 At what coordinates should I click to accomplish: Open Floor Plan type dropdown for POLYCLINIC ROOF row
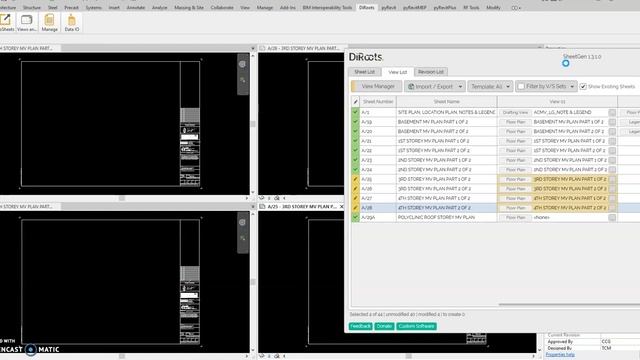click(516, 218)
